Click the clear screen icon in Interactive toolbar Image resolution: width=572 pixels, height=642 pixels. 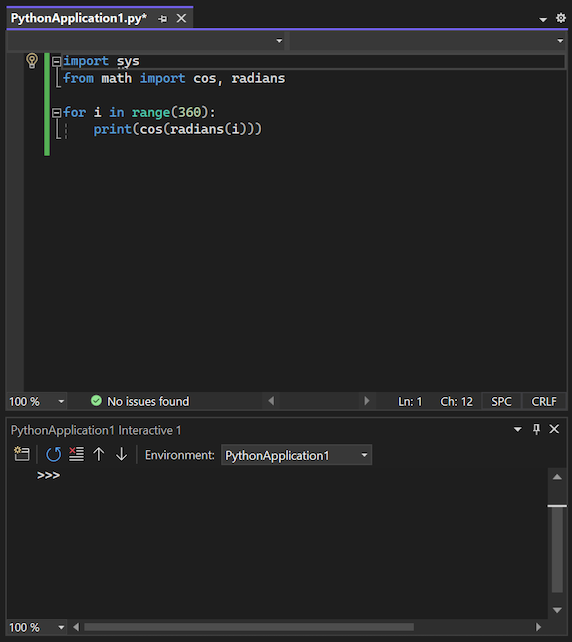pyautogui.click(x=22, y=454)
